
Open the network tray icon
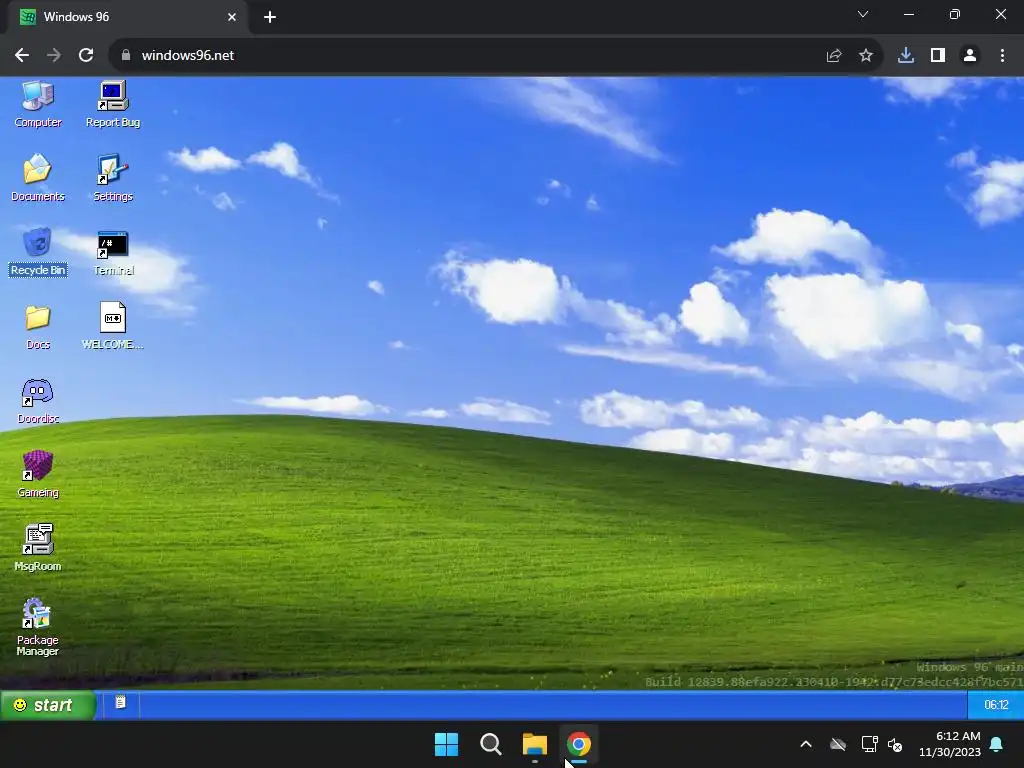point(869,744)
